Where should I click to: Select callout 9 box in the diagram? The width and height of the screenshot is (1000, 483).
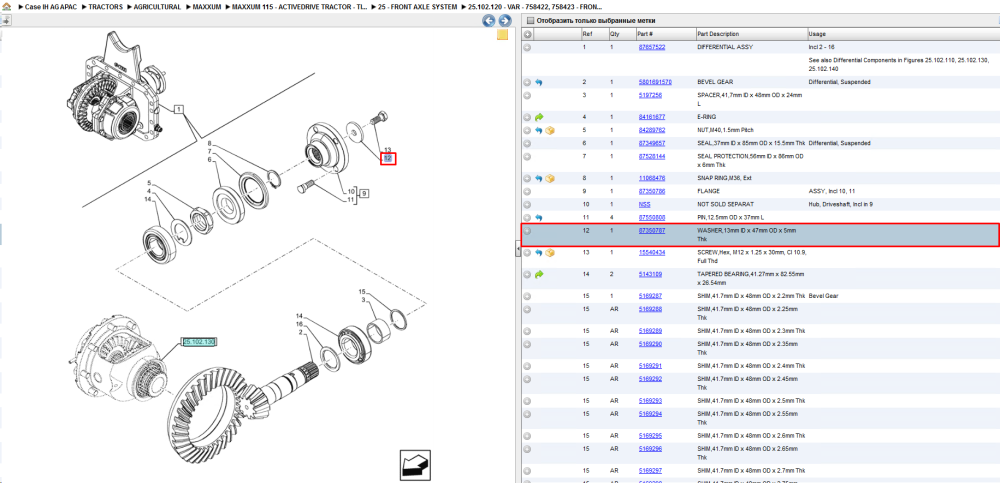[x=364, y=192]
